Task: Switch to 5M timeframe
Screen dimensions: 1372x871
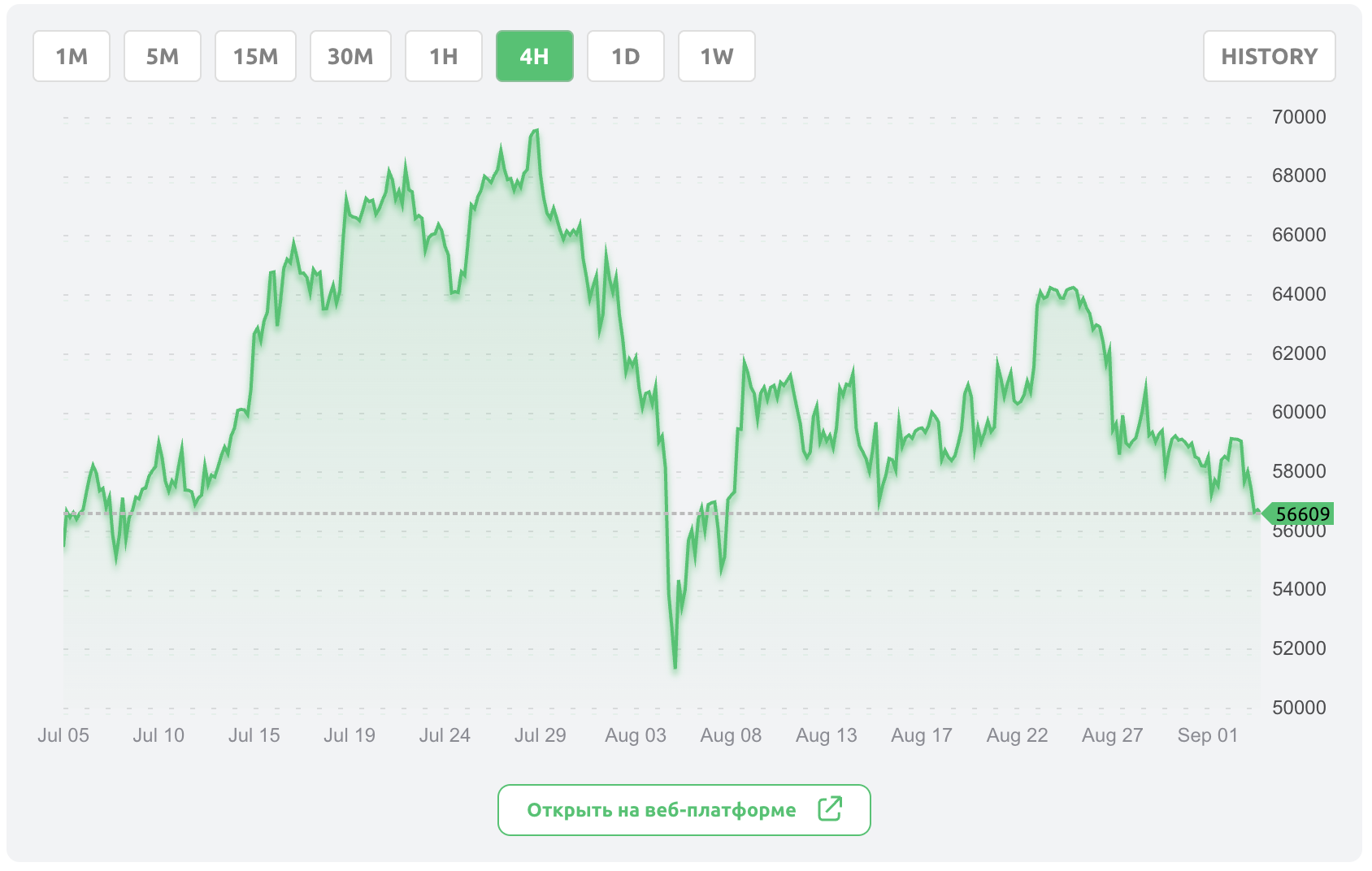Action: click(163, 56)
